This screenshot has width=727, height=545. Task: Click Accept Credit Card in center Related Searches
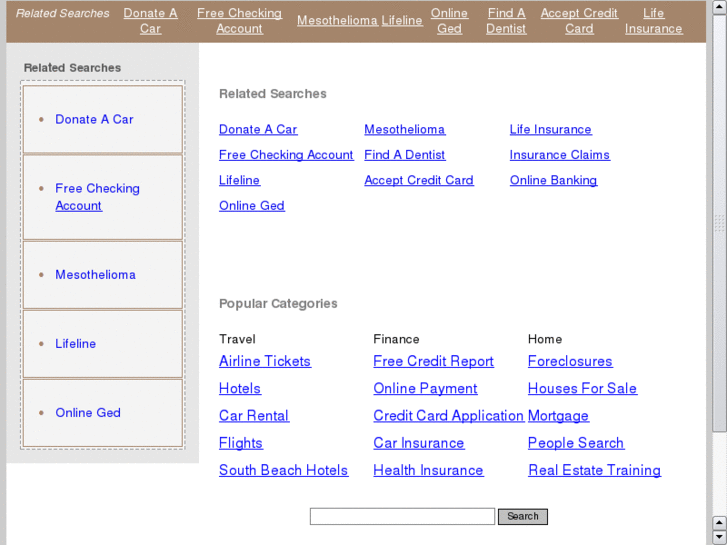point(419,180)
